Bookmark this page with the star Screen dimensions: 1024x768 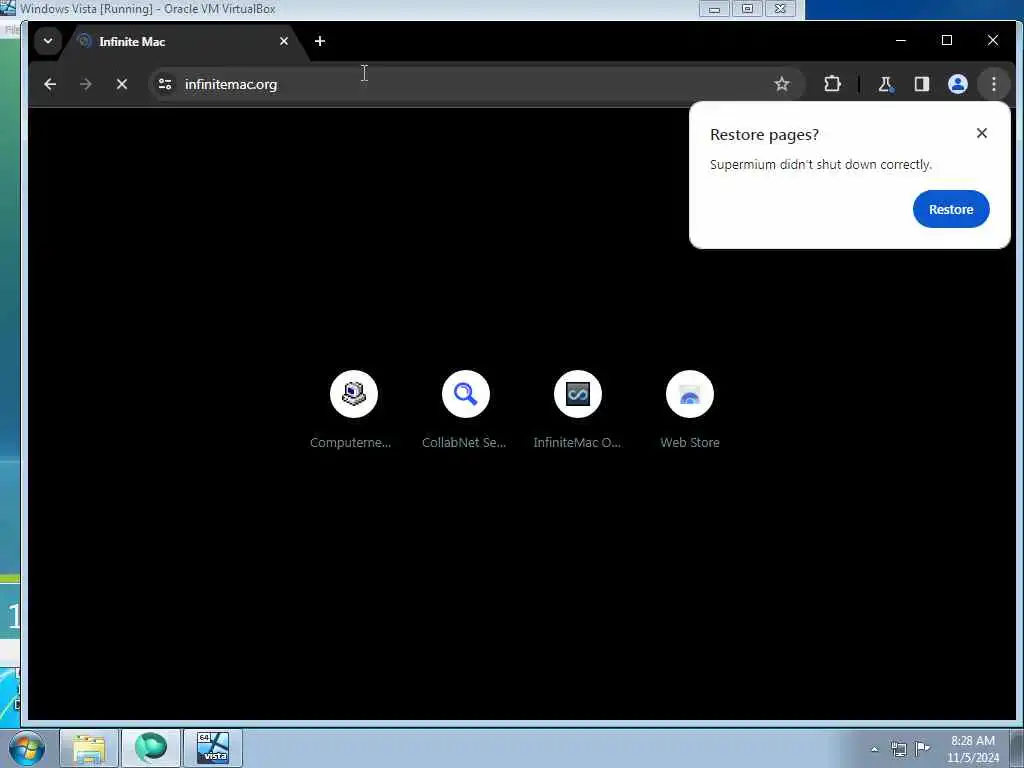782,84
